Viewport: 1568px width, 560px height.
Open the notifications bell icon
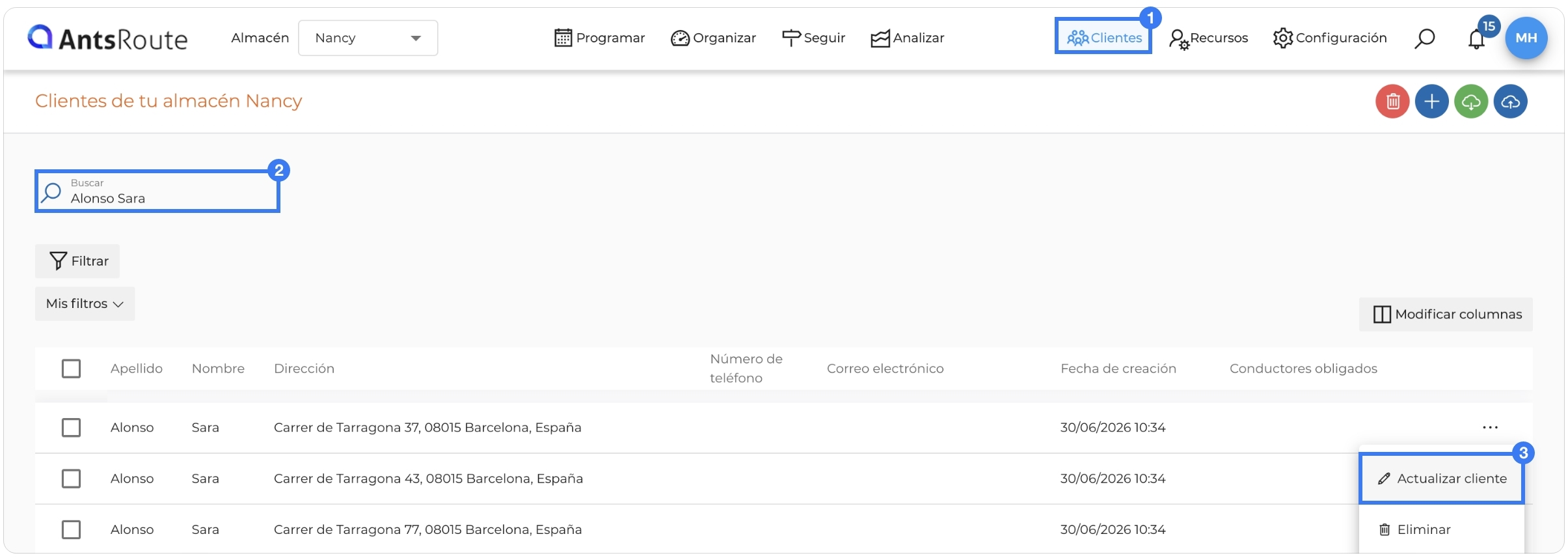point(1476,39)
